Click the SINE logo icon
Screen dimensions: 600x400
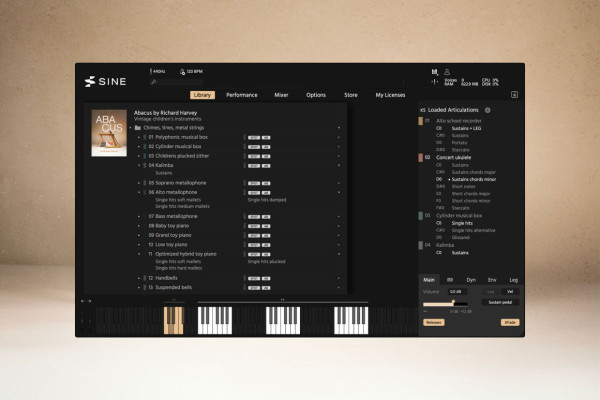click(90, 81)
